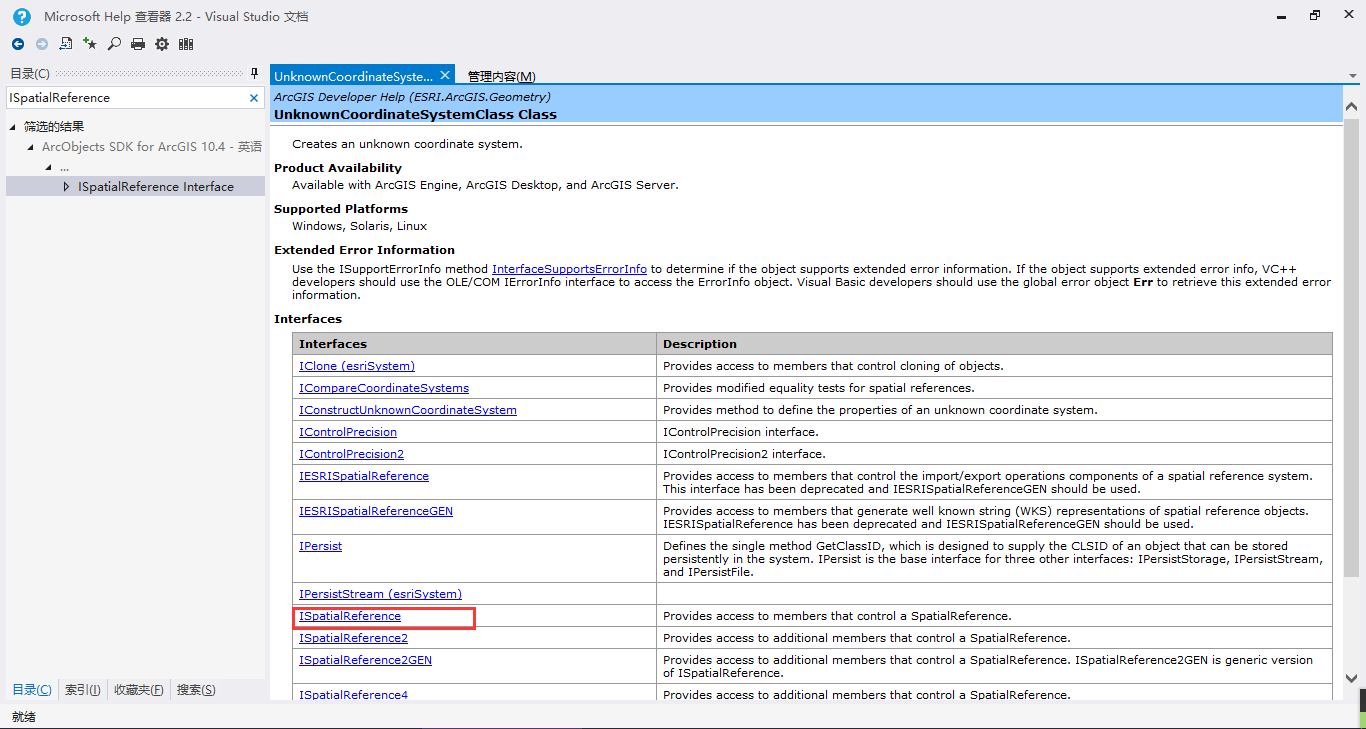Click the show-topic-in-contents sync icon
The width and height of the screenshot is (1366, 729).
click(x=66, y=44)
